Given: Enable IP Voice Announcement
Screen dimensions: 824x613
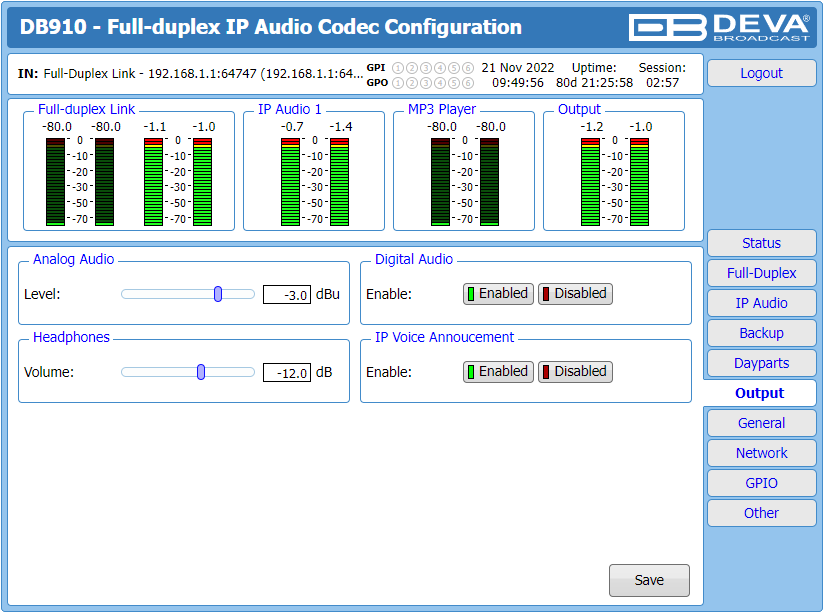Looking at the screenshot, I should (x=498, y=371).
